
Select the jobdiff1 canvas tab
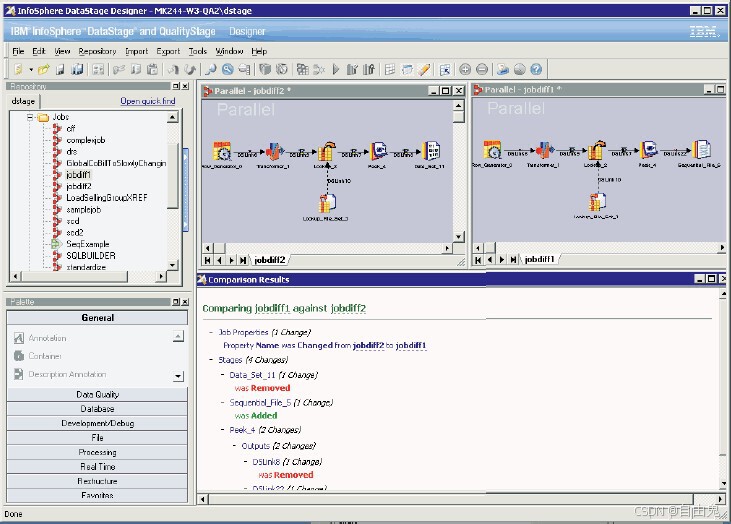click(x=539, y=259)
